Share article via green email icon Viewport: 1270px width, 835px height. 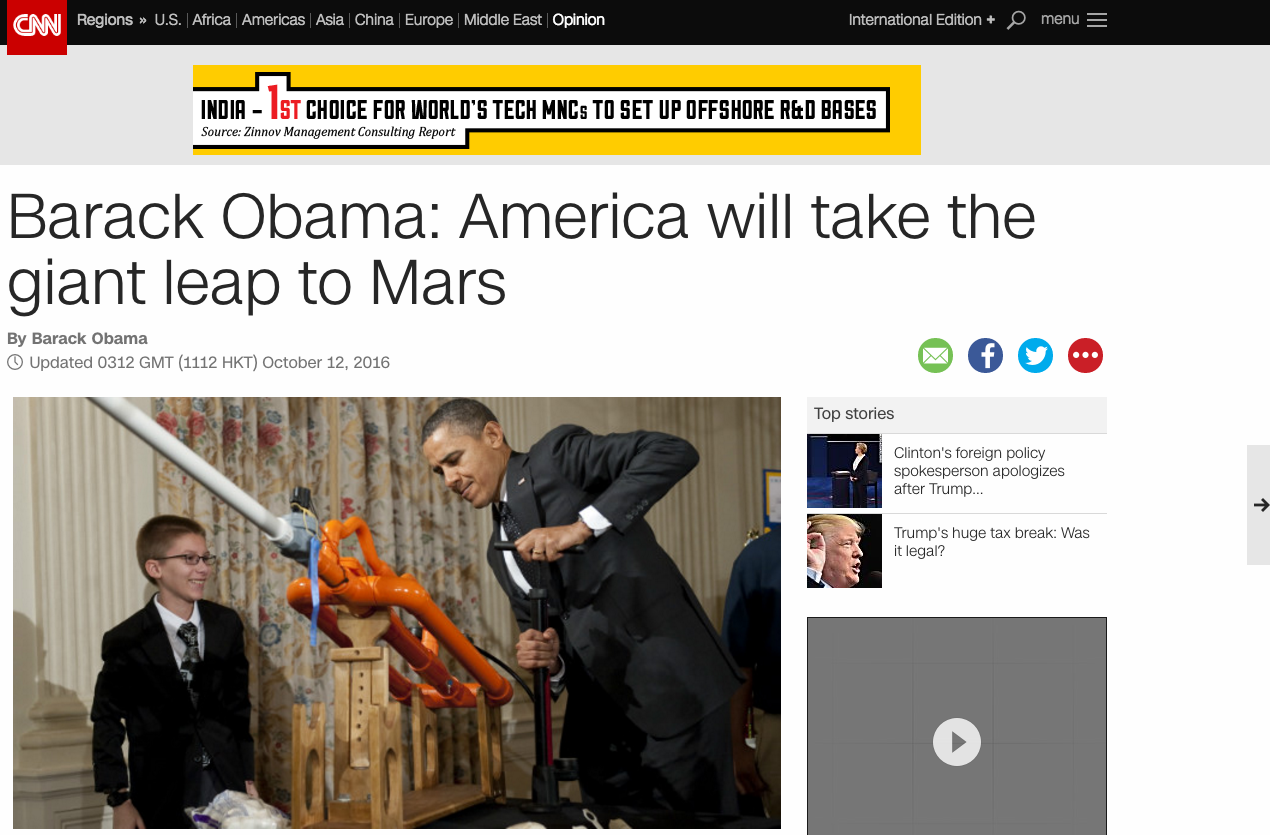935,355
